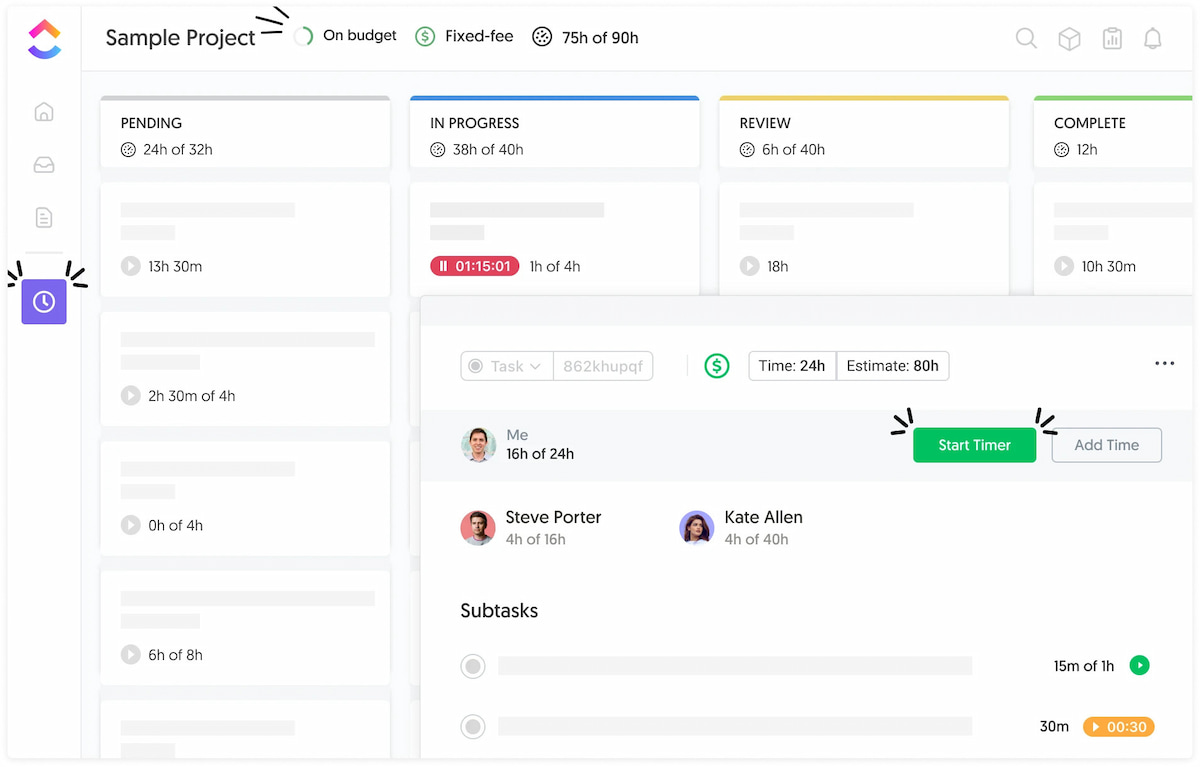This screenshot has height=767, width=1200.
Task: Open the Task type dropdown
Action: tap(506, 366)
